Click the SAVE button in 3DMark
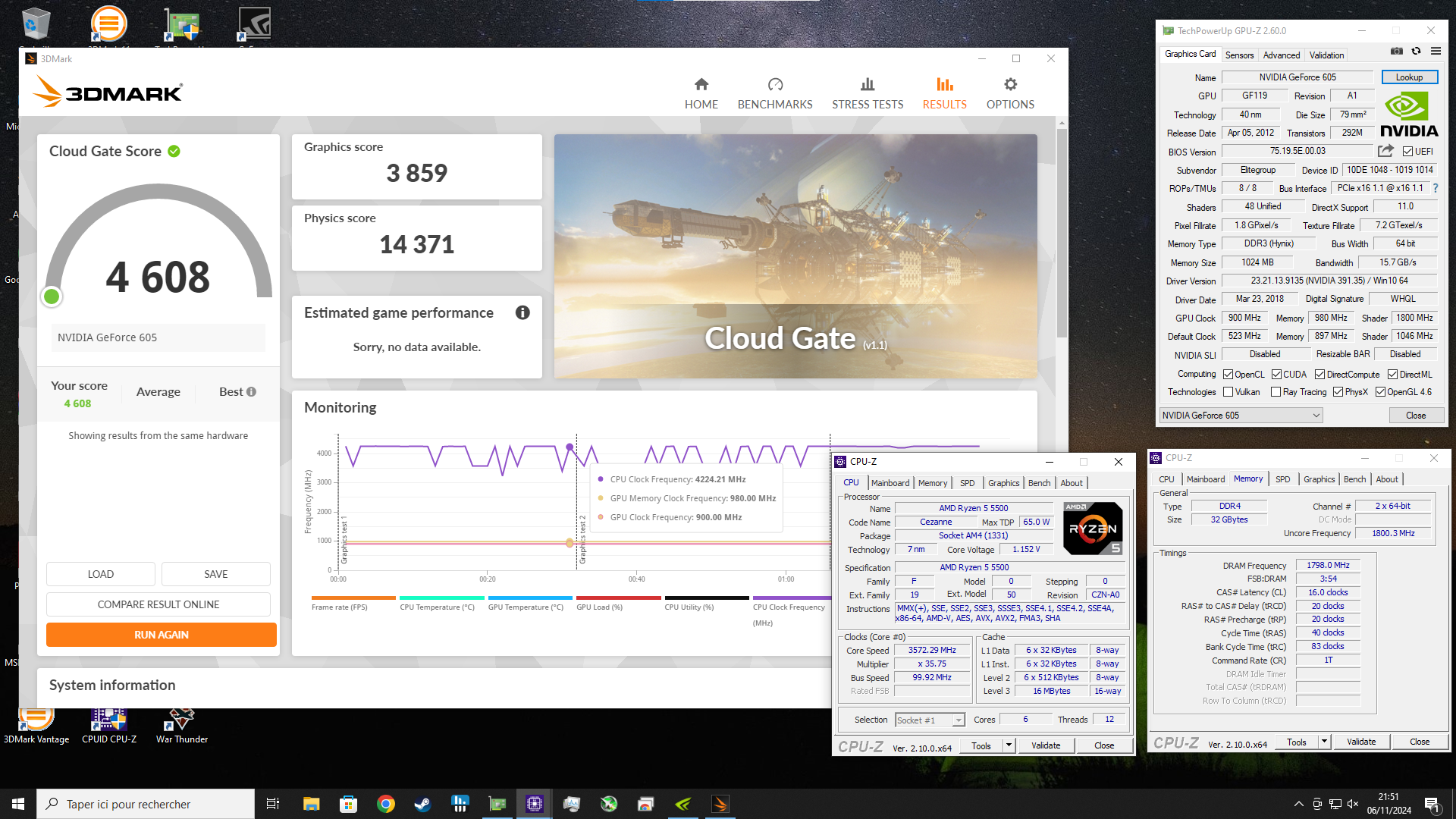Image resolution: width=1456 pixels, height=819 pixels. (x=215, y=574)
